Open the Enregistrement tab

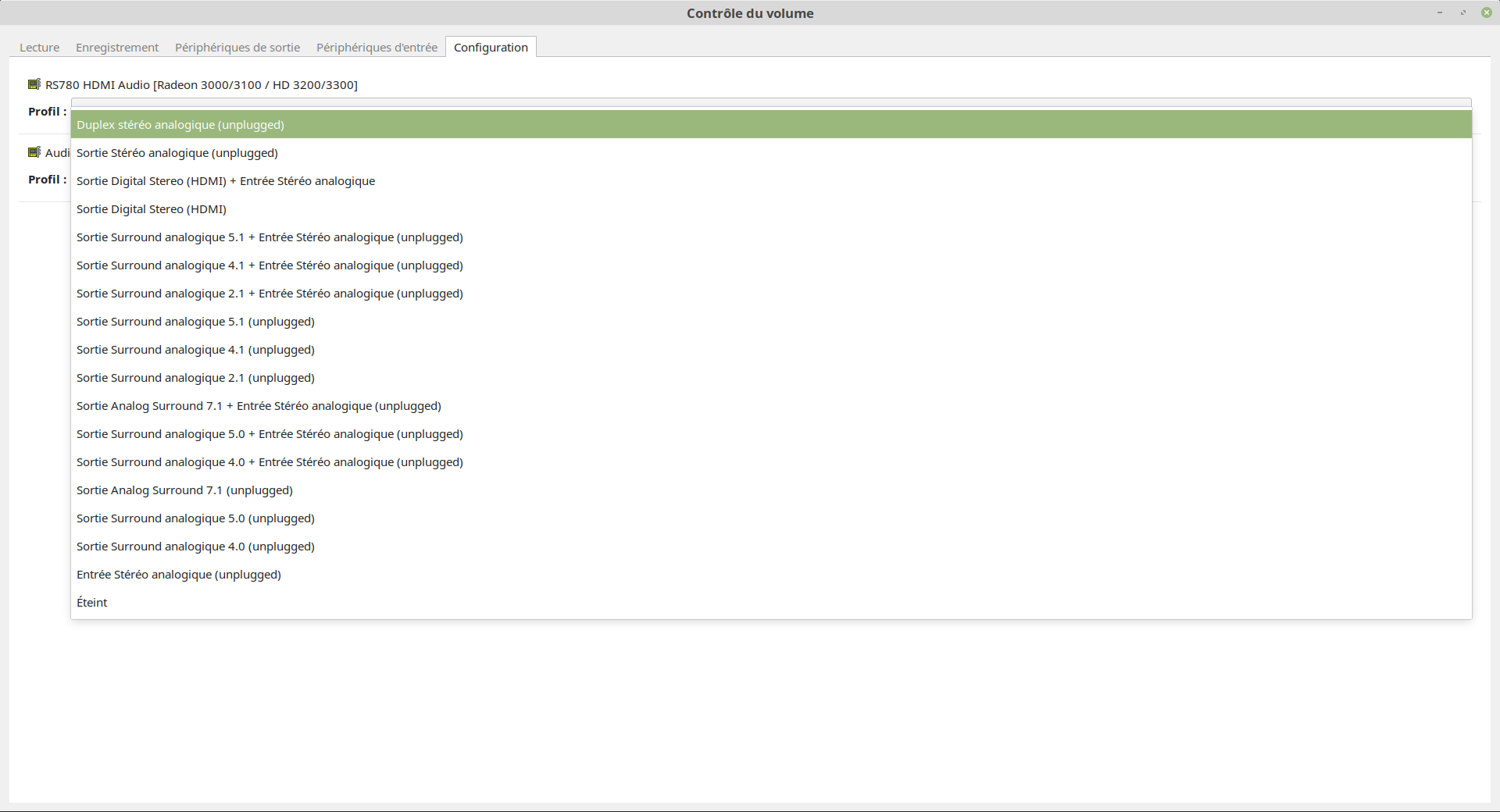pyautogui.click(x=117, y=48)
